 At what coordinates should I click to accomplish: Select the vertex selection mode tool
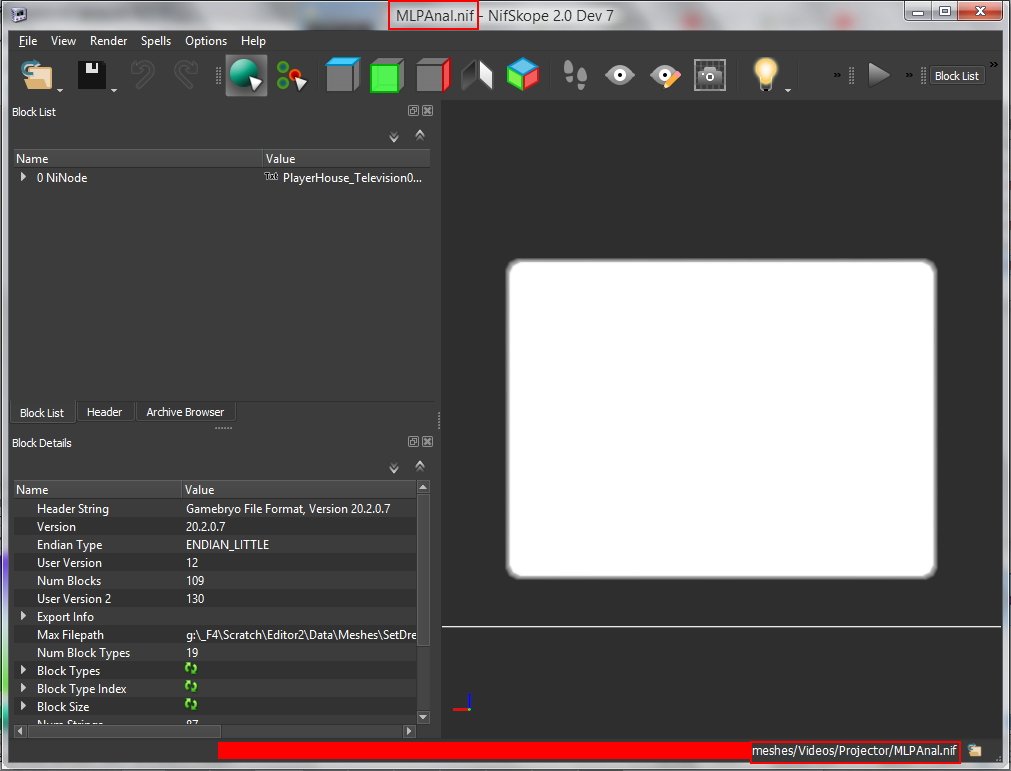tap(291, 76)
